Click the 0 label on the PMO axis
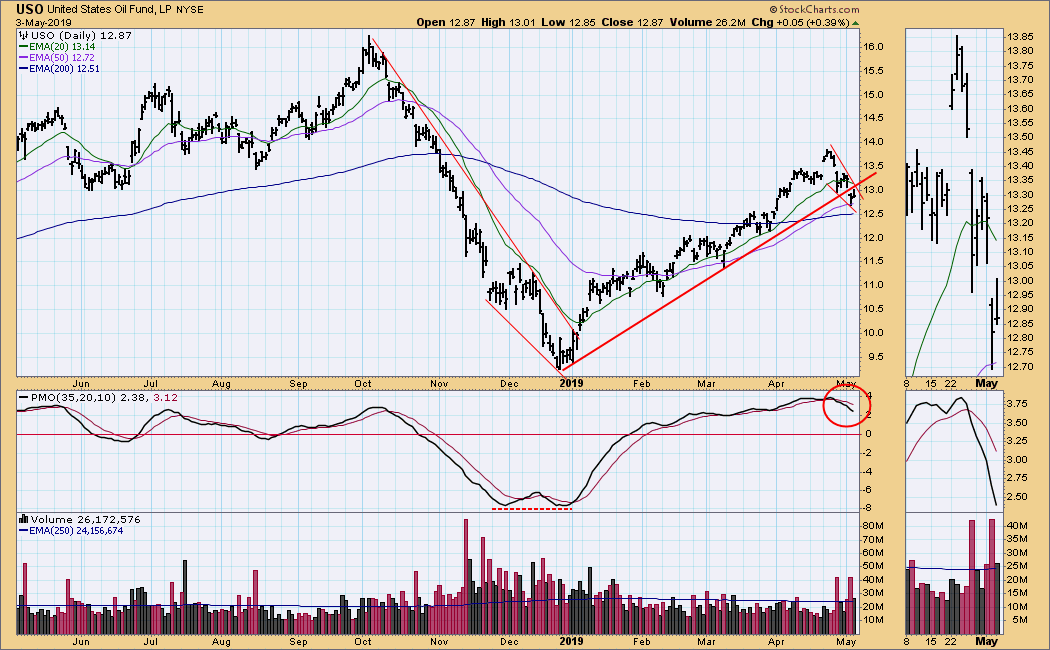The image size is (1050, 650). [x=869, y=434]
